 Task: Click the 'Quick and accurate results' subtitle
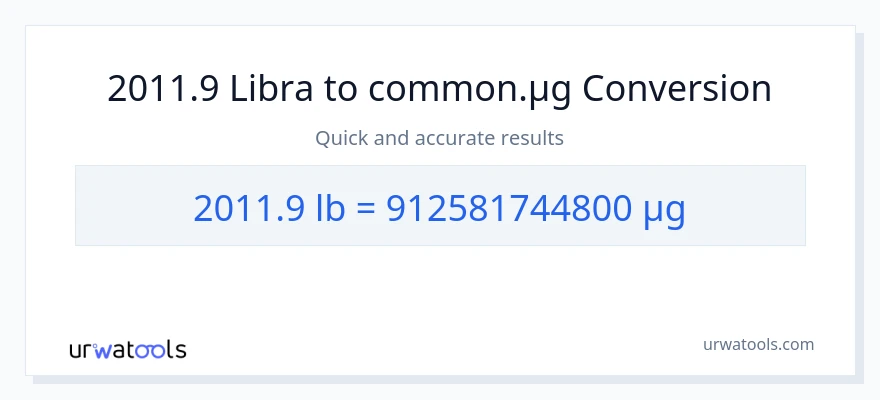coord(439,138)
